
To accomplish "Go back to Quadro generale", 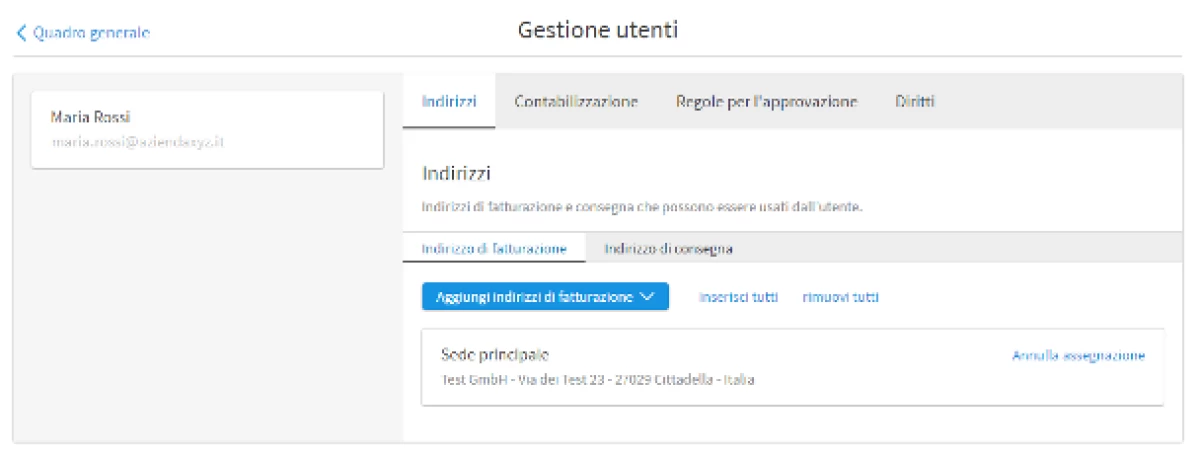I will (x=91, y=33).
